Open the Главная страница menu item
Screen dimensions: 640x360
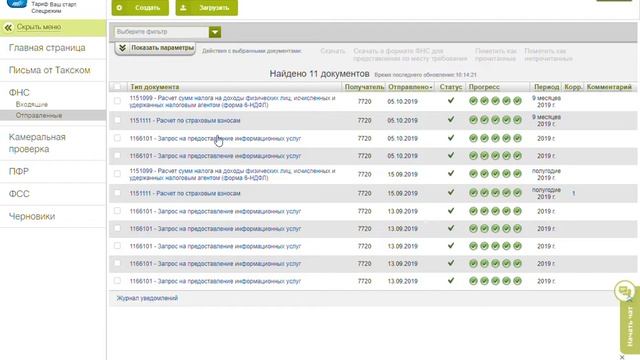click(47, 48)
